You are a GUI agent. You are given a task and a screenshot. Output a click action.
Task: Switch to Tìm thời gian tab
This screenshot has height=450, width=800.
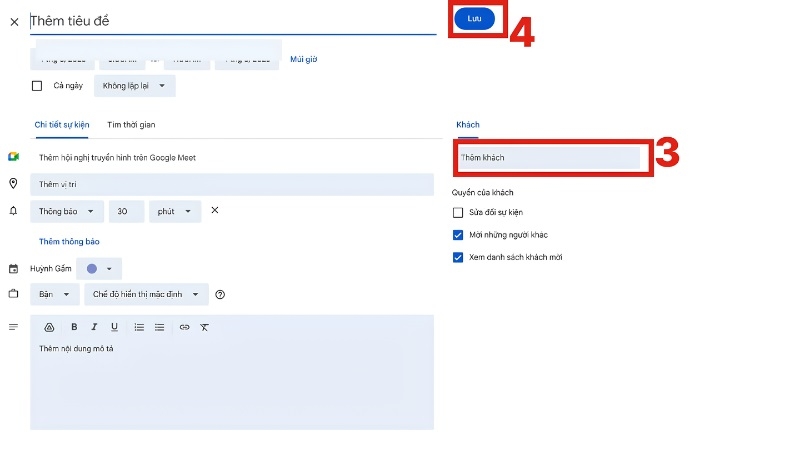(131, 124)
